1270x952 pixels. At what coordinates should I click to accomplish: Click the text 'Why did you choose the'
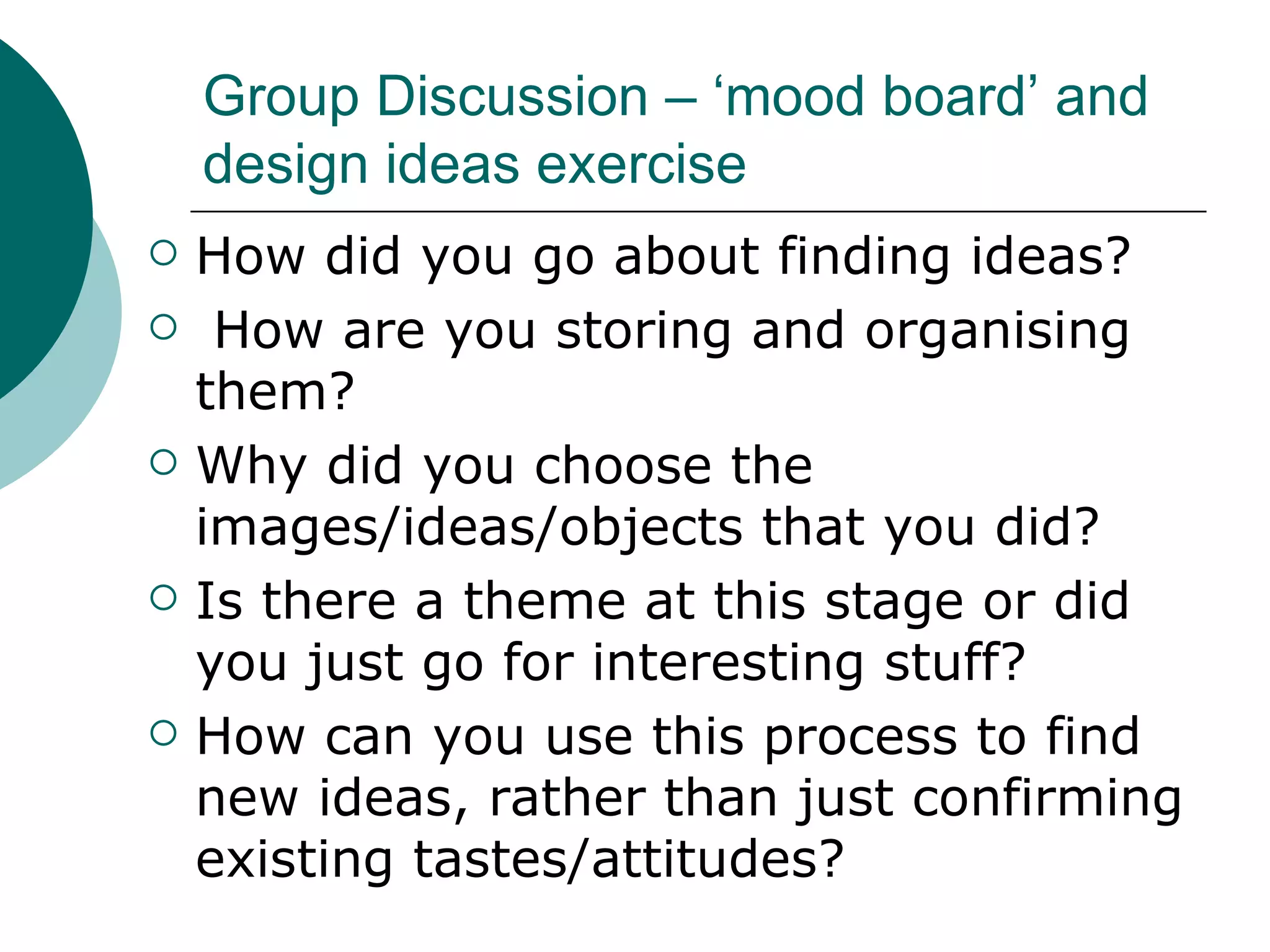tap(504, 465)
